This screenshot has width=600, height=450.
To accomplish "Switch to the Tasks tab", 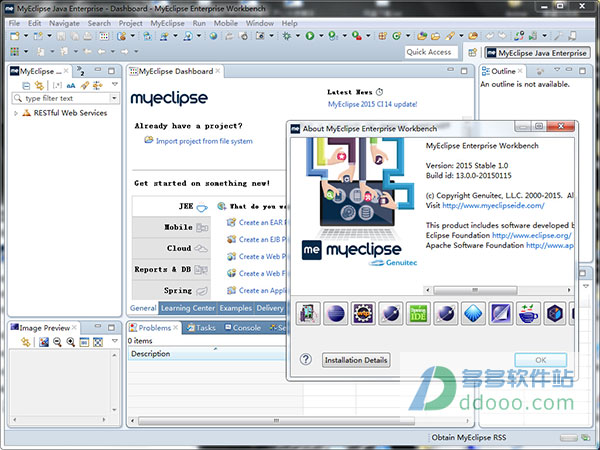I will 201,328.
